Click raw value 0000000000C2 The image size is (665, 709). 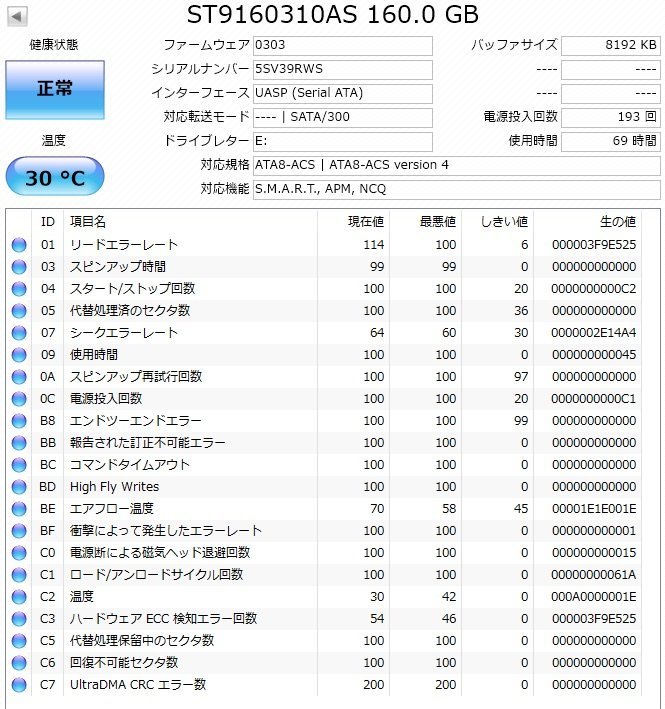coord(594,288)
